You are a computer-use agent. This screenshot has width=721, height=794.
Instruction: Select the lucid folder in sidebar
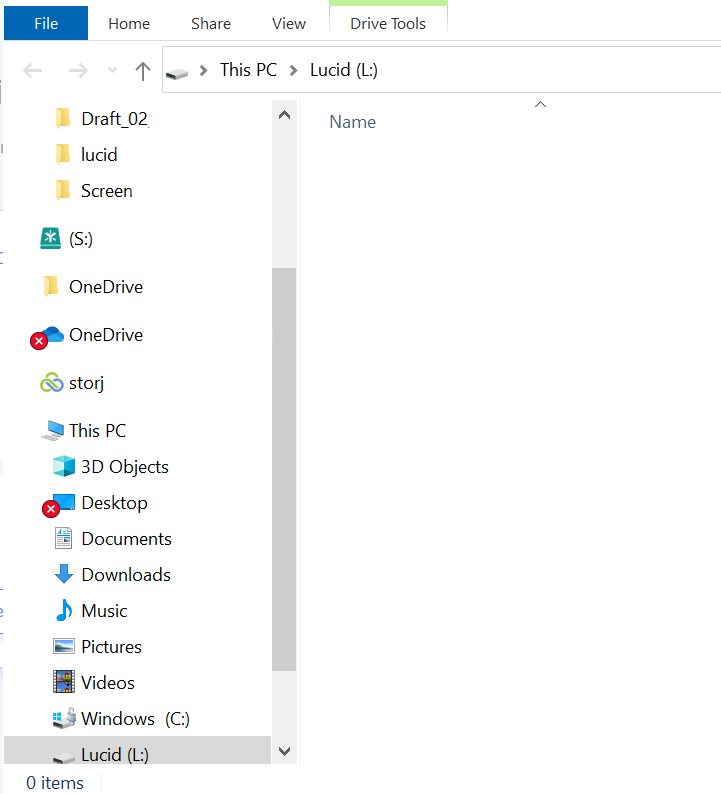pyautogui.click(x=99, y=155)
